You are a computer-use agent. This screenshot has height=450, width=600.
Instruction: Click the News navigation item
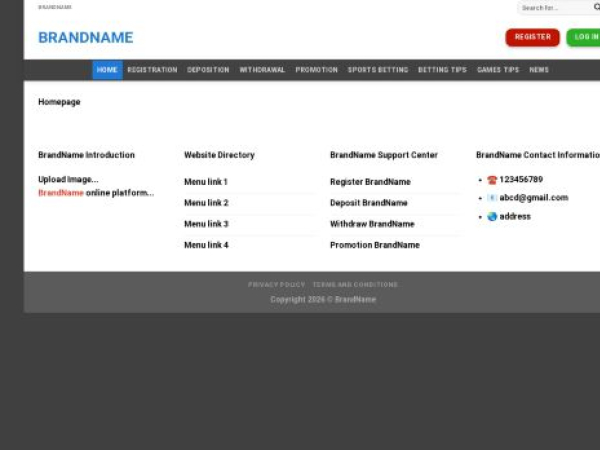click(x=539, y=70)
